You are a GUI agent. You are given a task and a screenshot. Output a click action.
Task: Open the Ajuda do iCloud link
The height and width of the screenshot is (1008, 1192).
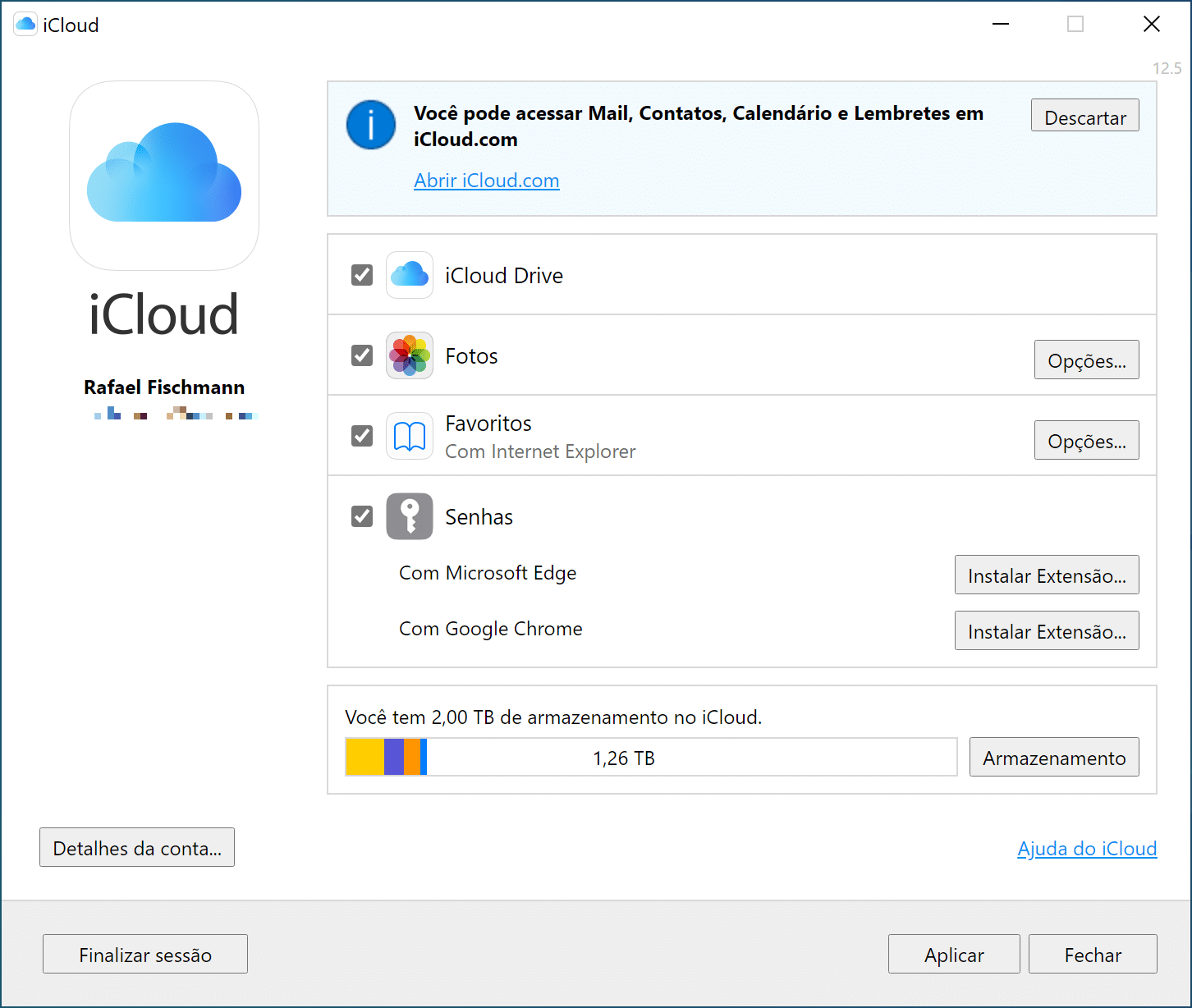point(1087,848)
